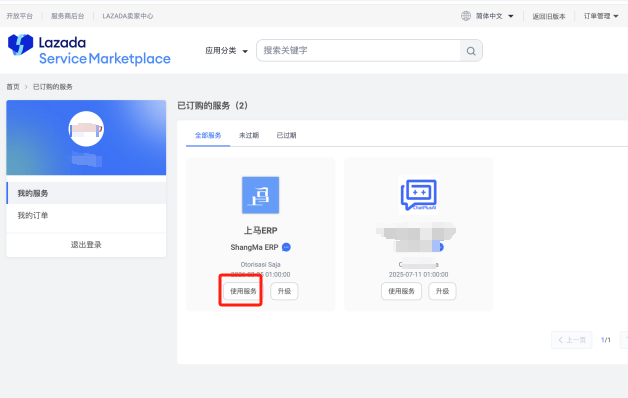Viewport: 628px width, 398px height.
Task: Switch to the 全部服务 tab
Action: (x=208, y=135)
